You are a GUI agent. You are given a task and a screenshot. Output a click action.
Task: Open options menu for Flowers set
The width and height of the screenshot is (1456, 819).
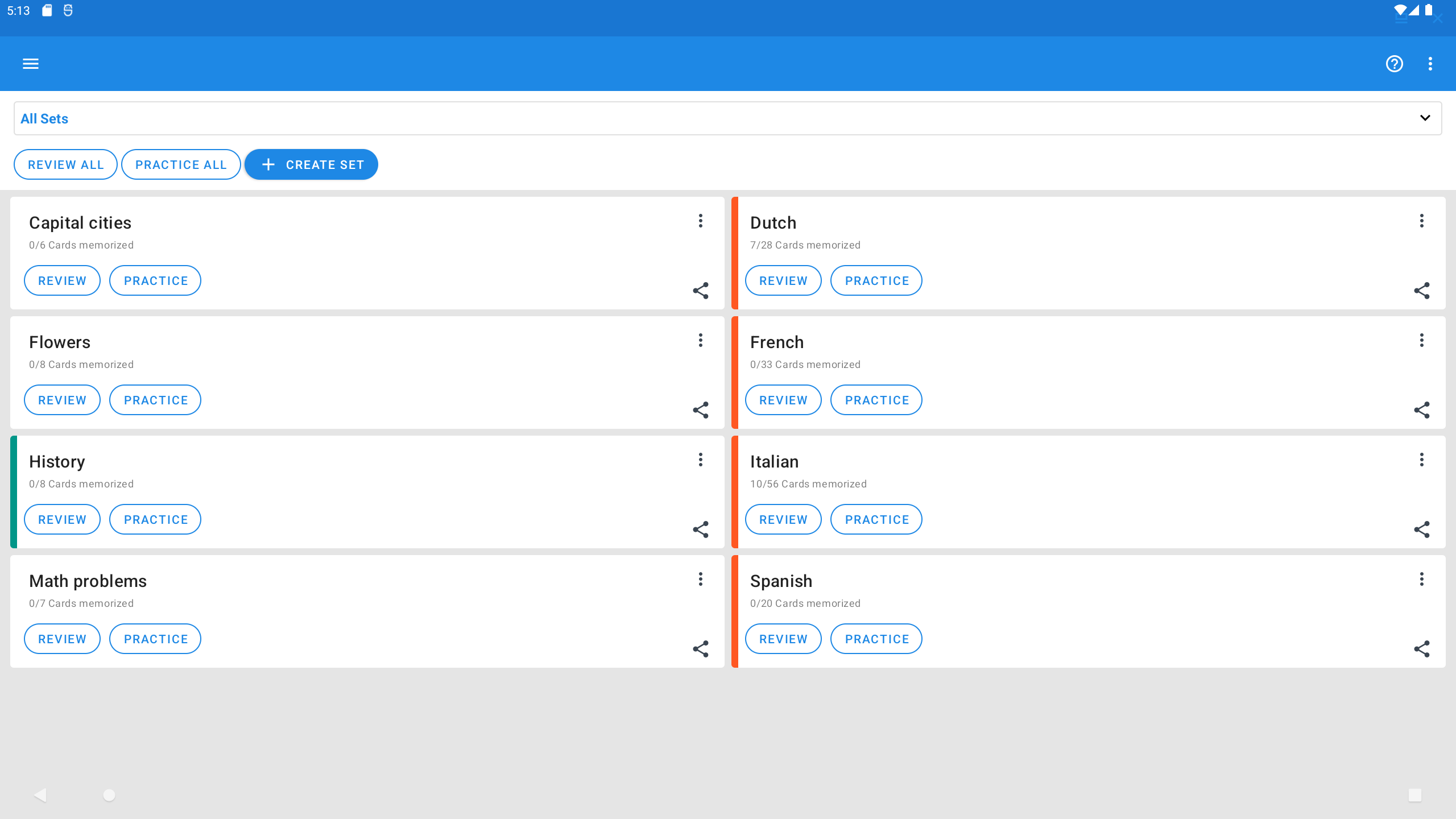point(701,340)
